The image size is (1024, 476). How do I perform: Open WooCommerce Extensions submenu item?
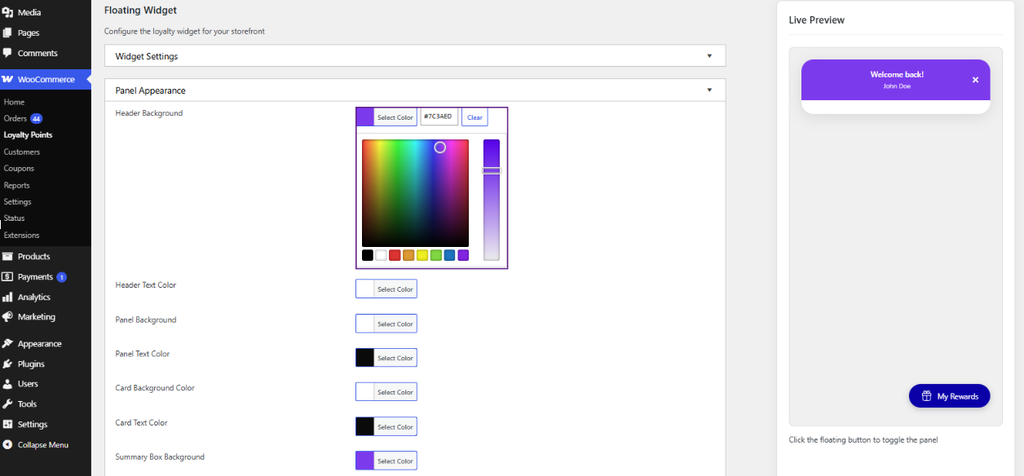point(22,235)
